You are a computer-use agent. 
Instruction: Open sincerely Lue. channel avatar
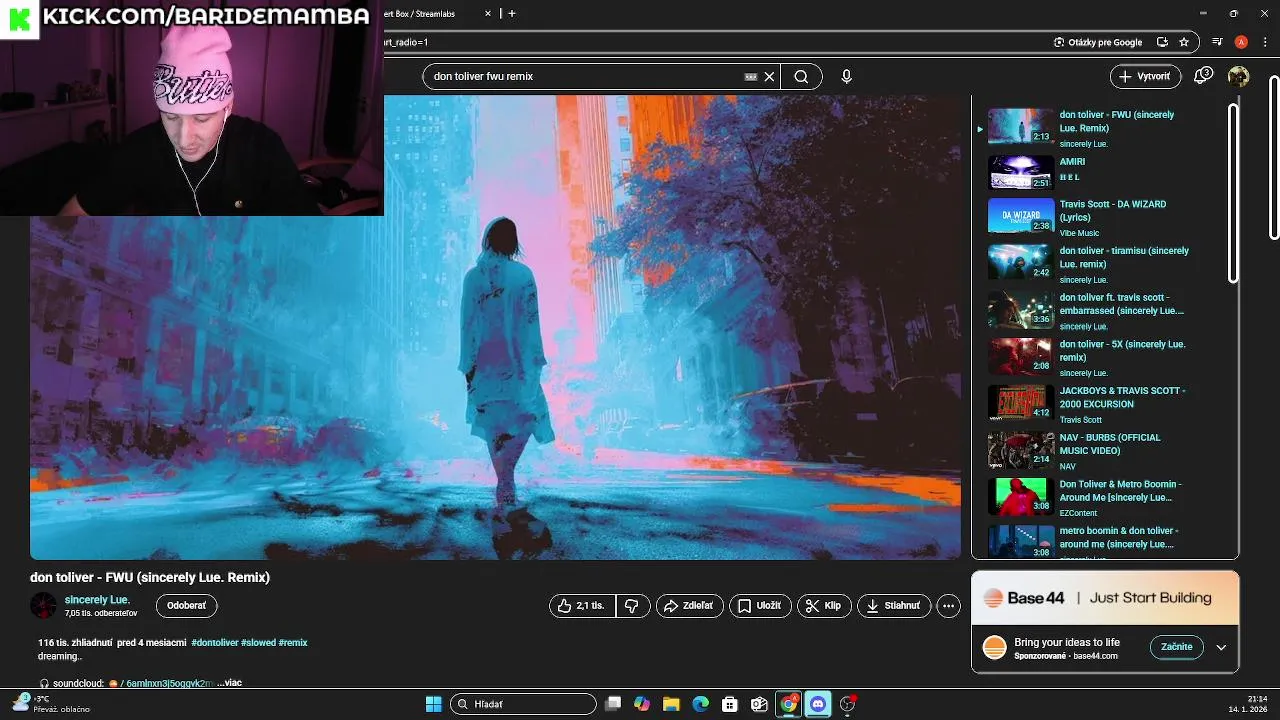tap(43, 605)
